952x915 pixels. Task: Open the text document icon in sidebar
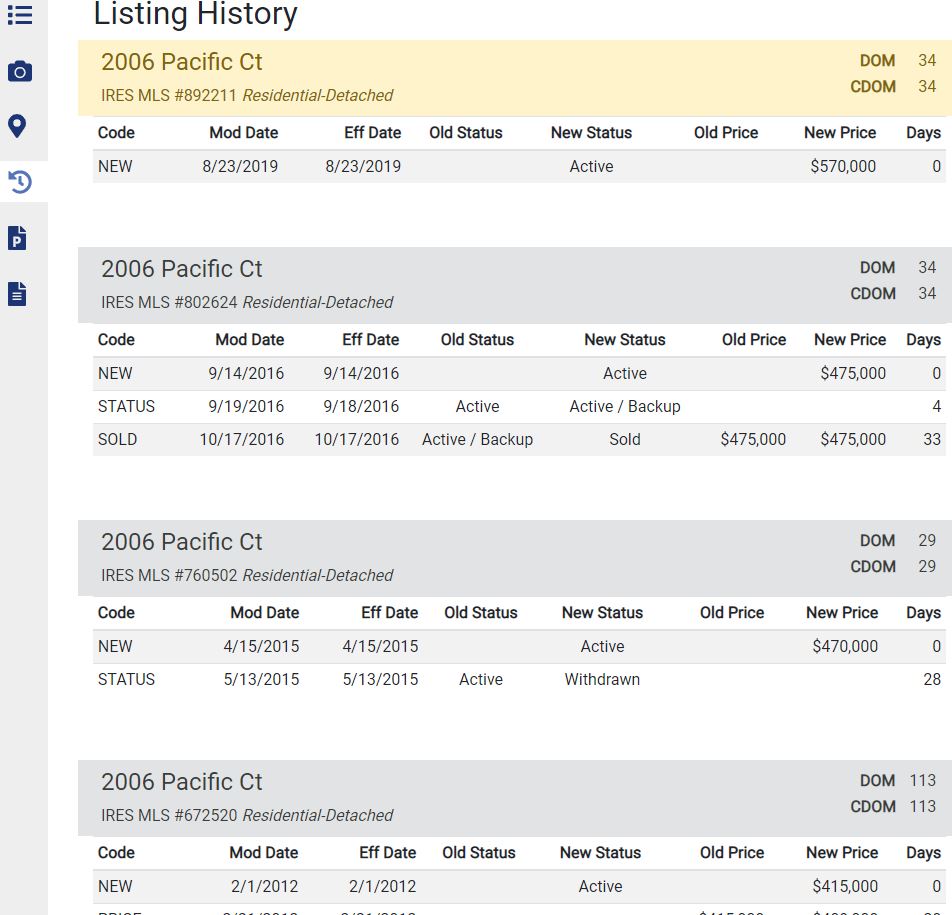(x=17, y=293)
